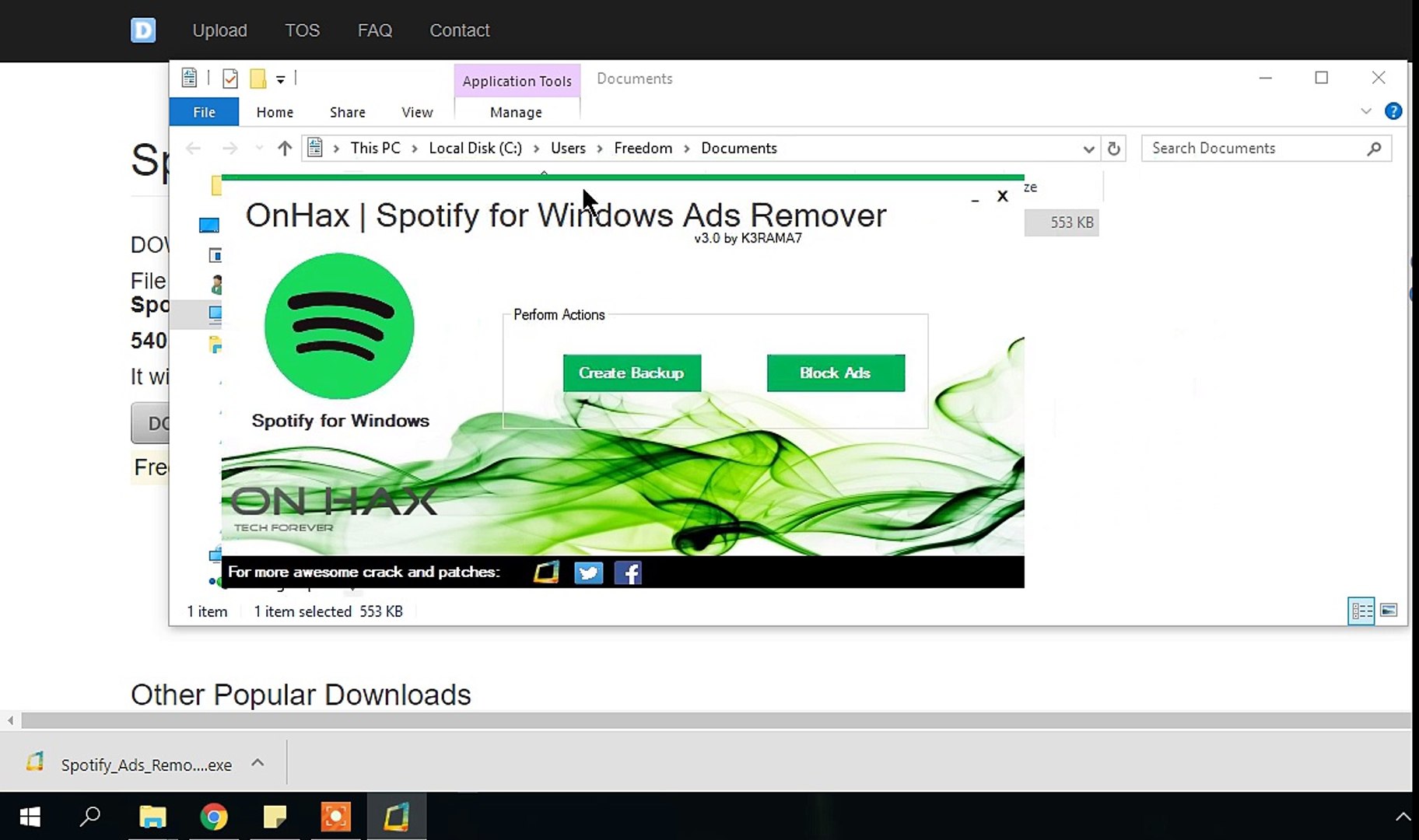
Task: Open the Windows Start menu
Action: [x=30, y=817]
